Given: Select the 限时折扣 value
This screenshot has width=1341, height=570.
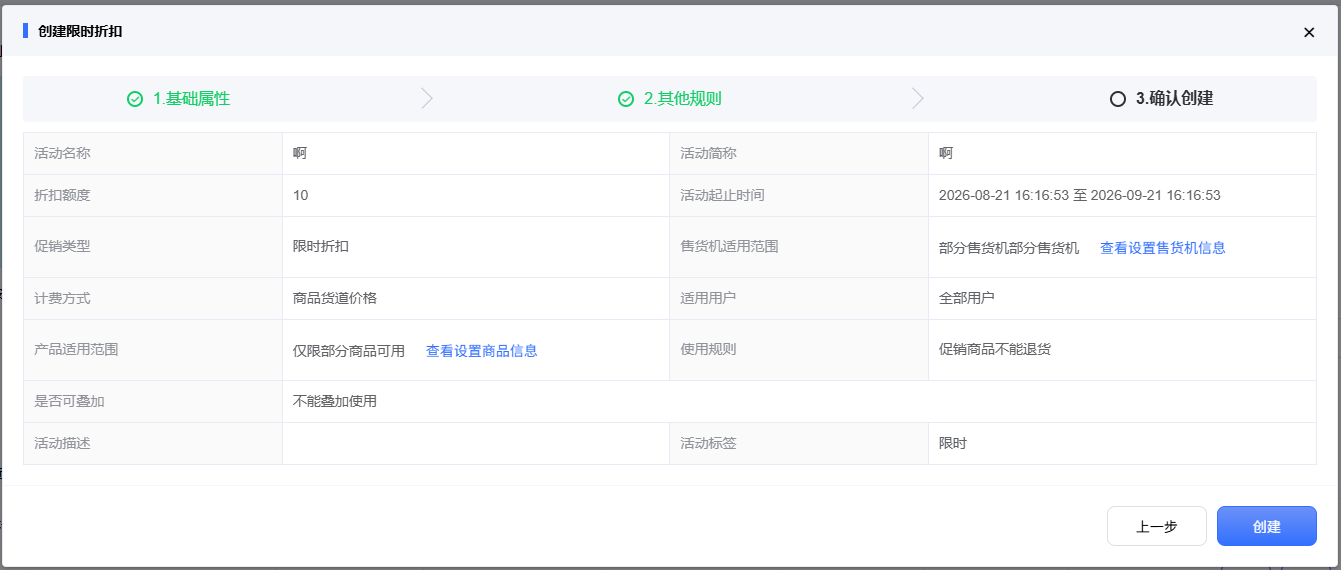Looking at the screenshot, I should [x=321, y=247].
